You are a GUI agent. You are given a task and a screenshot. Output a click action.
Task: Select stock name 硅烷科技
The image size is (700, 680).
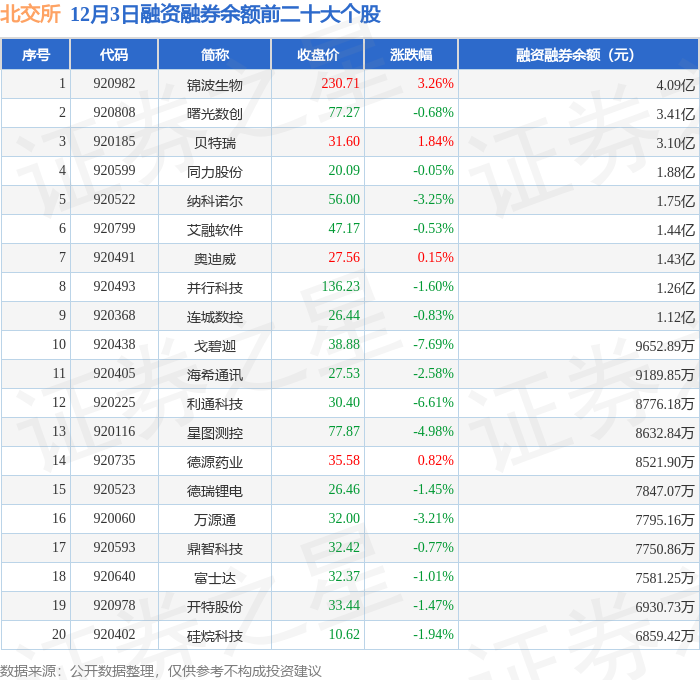click(x=215, y=636)
